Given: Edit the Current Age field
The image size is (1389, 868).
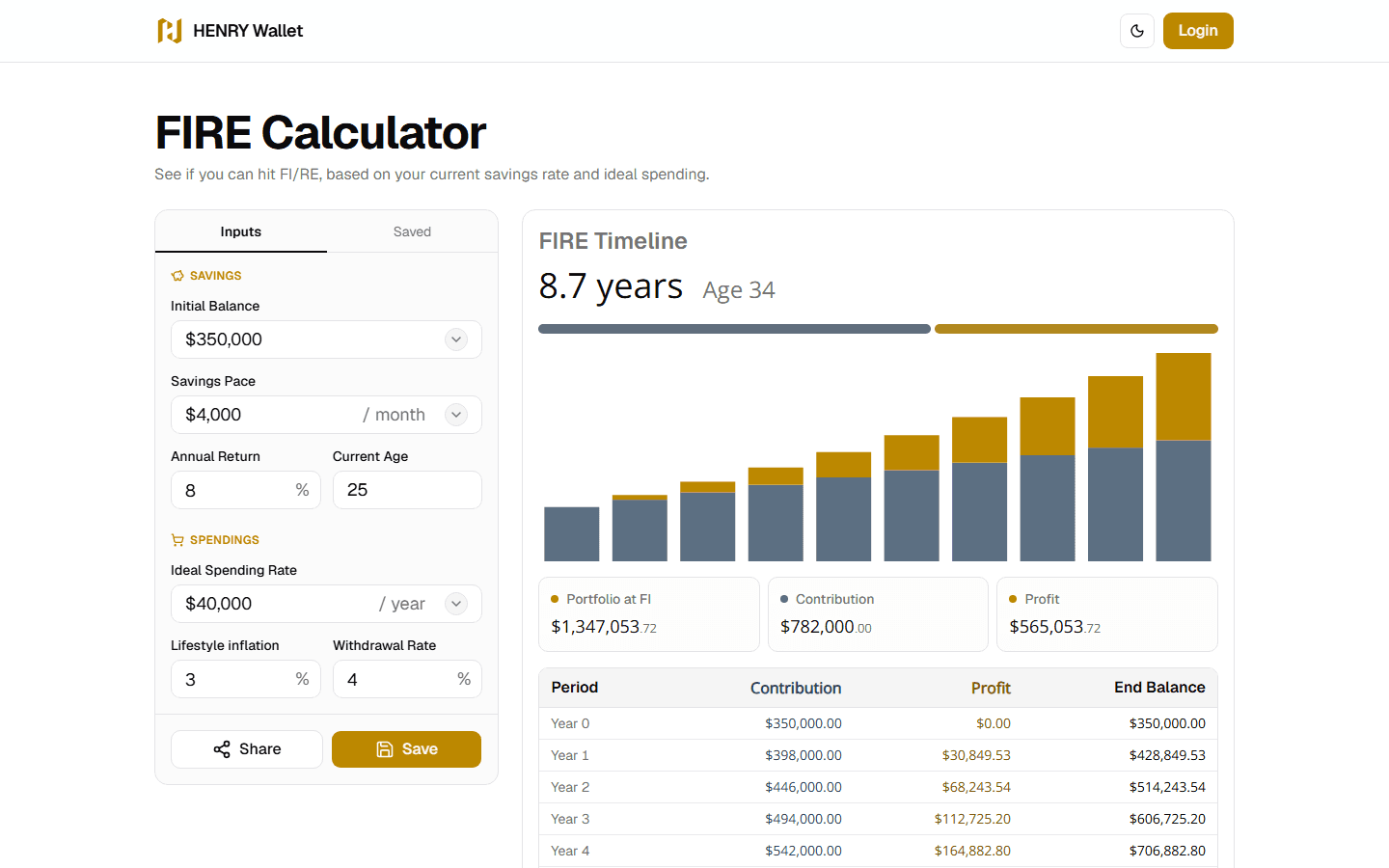Looking at the screenshot, I should click(x=407, y=490).
